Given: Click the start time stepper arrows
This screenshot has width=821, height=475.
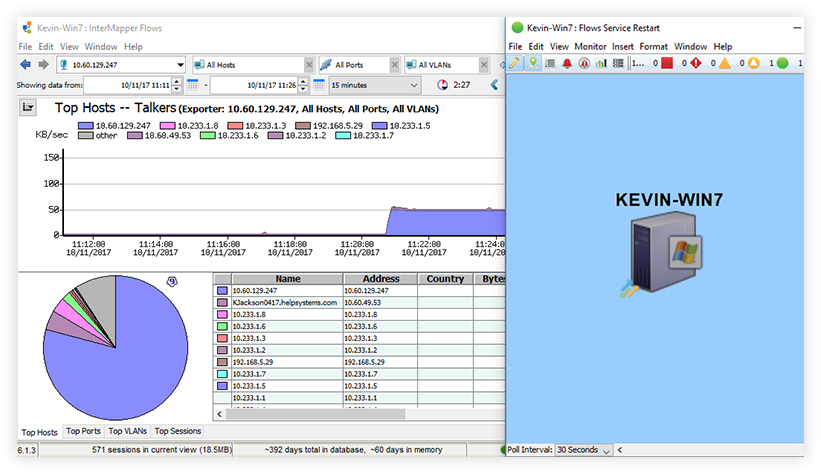Looking at the screenshot, I should click(177, 85).
